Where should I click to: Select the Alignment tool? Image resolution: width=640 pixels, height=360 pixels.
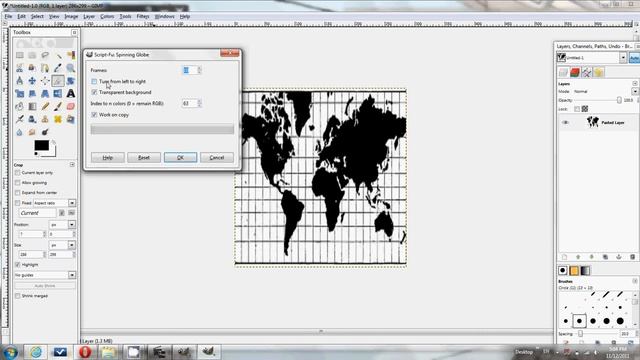tap(45, 81)
